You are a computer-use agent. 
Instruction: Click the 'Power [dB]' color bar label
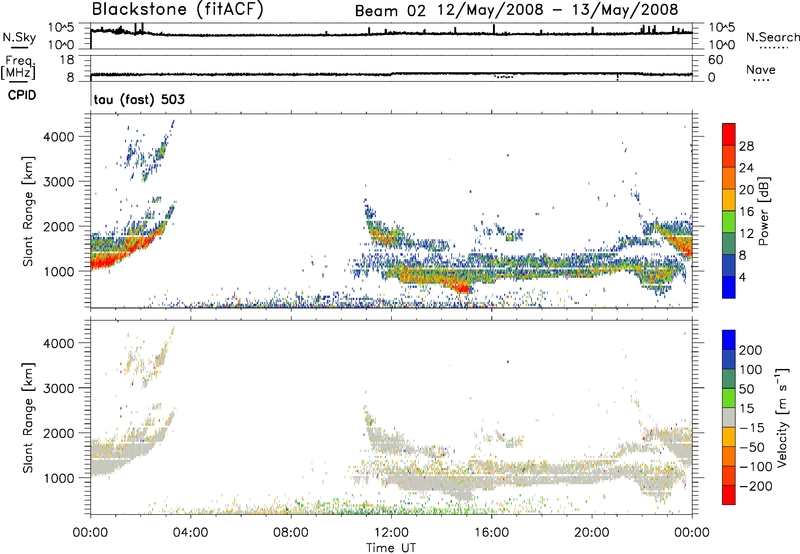(x=764, y=211)
